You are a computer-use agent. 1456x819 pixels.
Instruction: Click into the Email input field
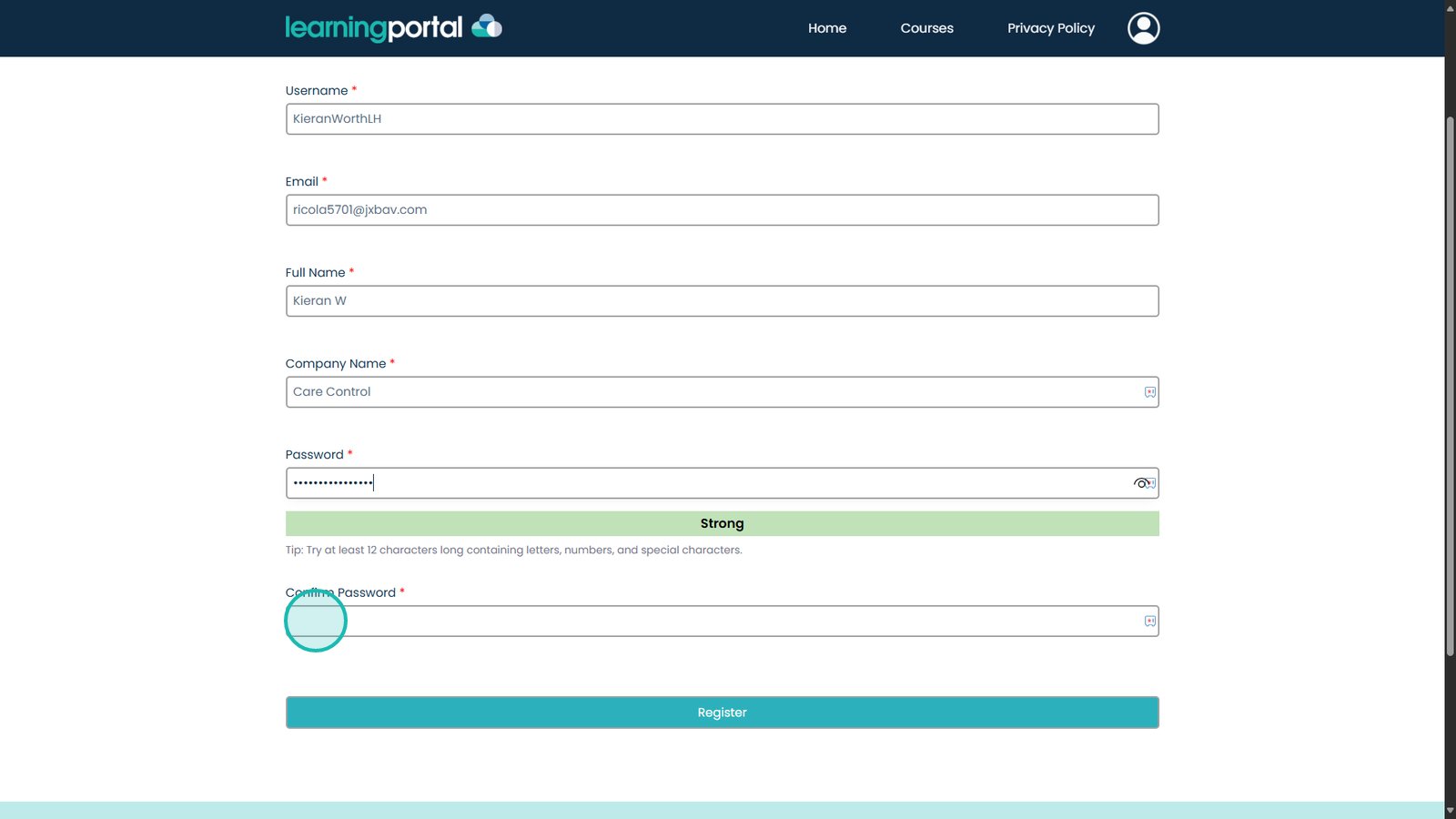tap(722, 210)
